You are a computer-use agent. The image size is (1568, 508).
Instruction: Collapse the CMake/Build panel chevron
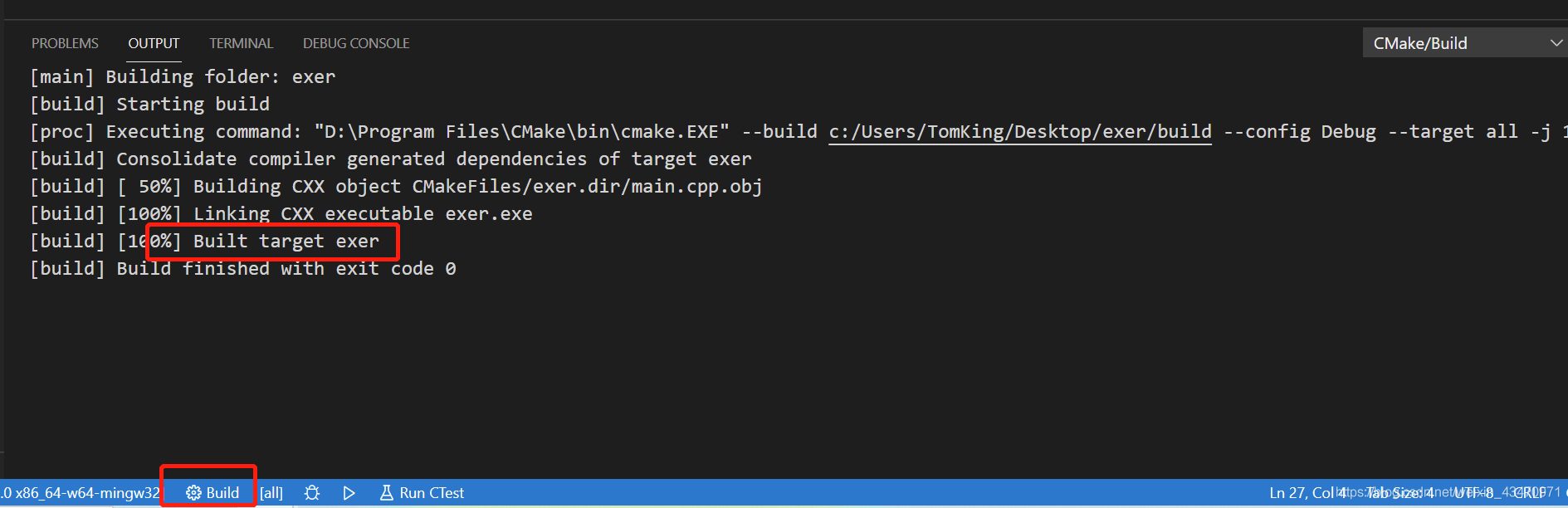1555,42
